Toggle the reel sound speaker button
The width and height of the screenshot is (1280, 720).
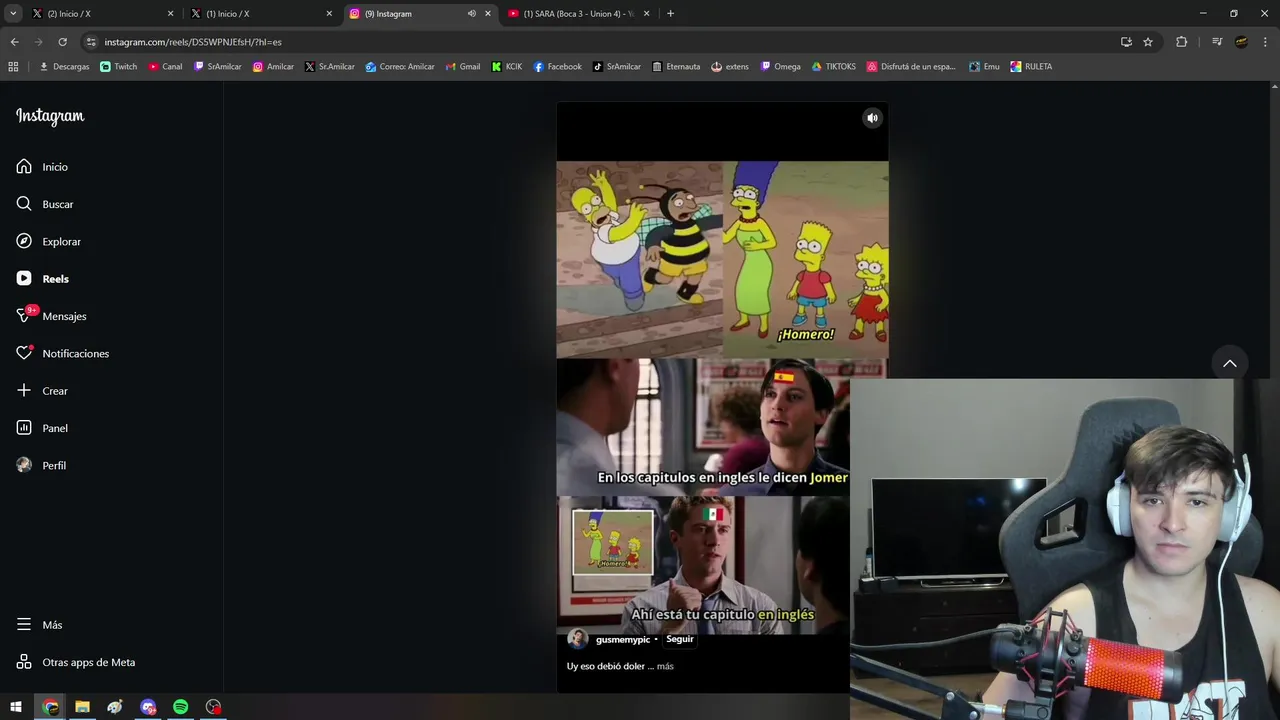pyautogui.click(x=872, y=118)
